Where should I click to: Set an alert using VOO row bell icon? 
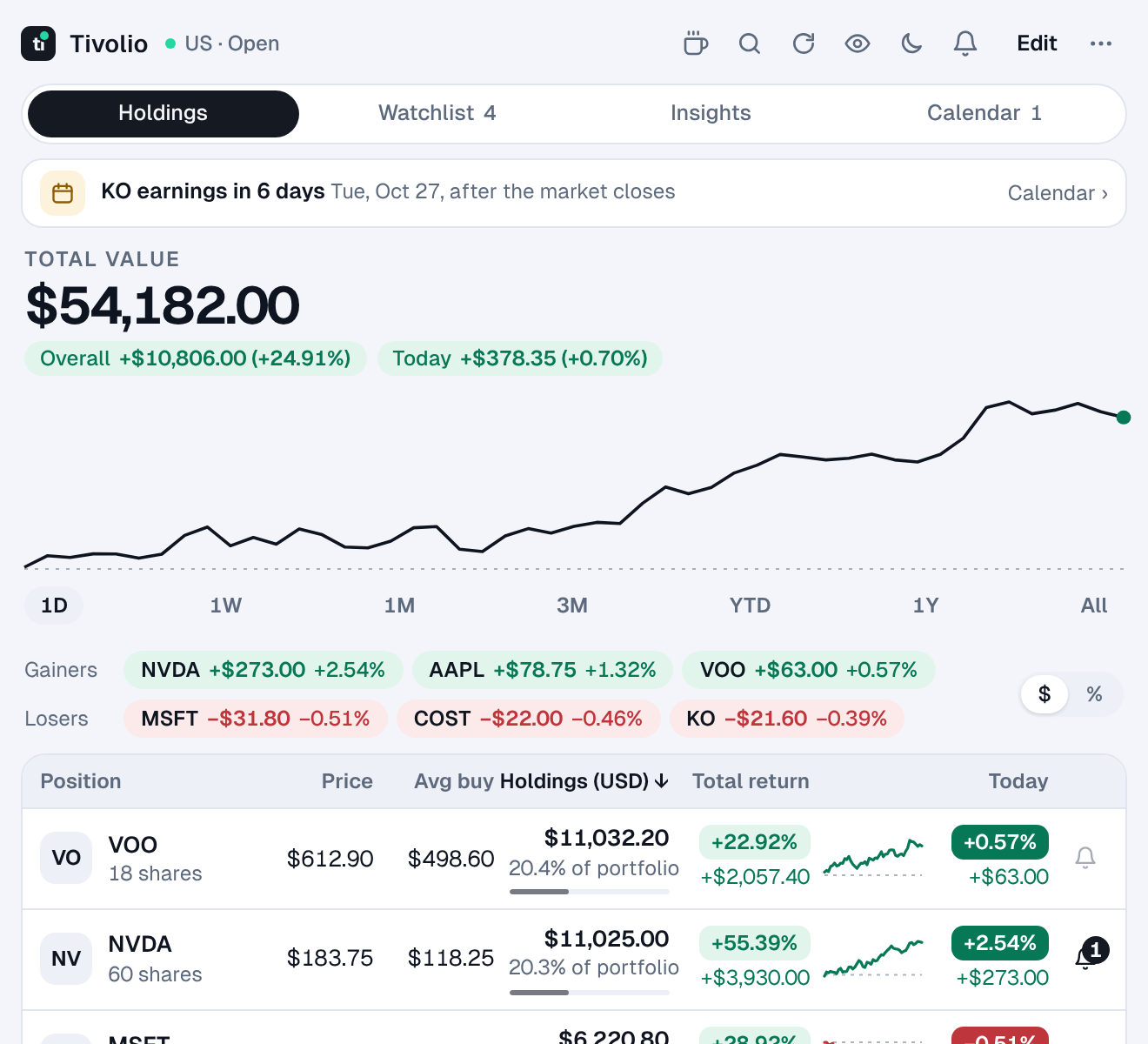(1085, 858)
